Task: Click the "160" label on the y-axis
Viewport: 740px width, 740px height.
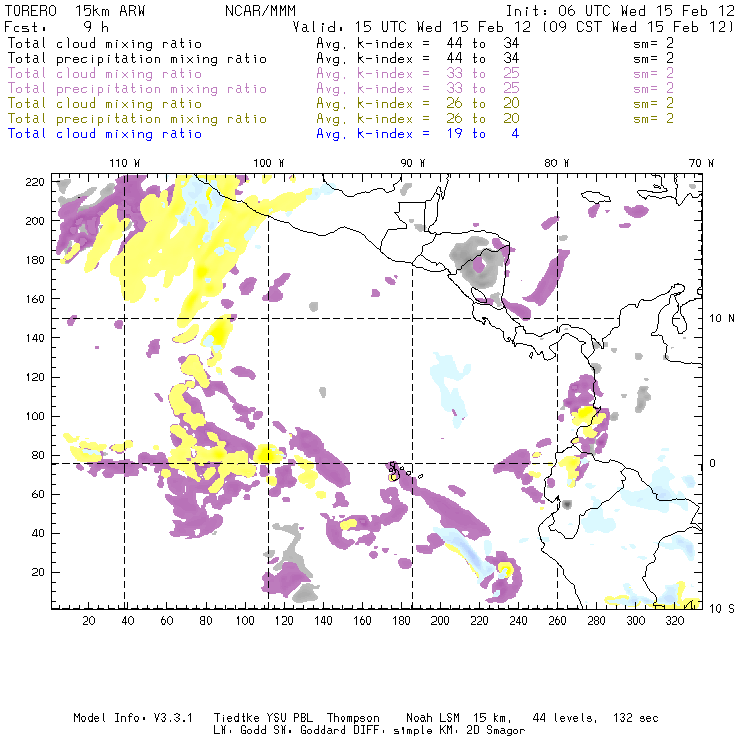Action: (x=35, y=299)
